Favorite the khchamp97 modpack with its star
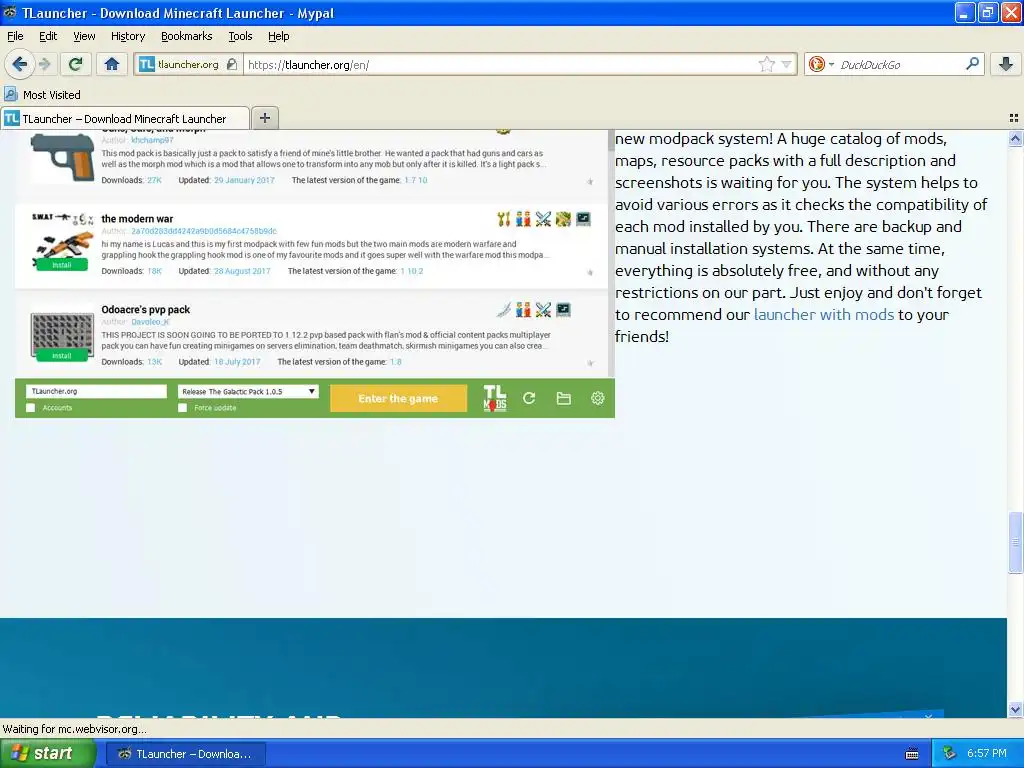1024x768 pixels. [590, 182]
